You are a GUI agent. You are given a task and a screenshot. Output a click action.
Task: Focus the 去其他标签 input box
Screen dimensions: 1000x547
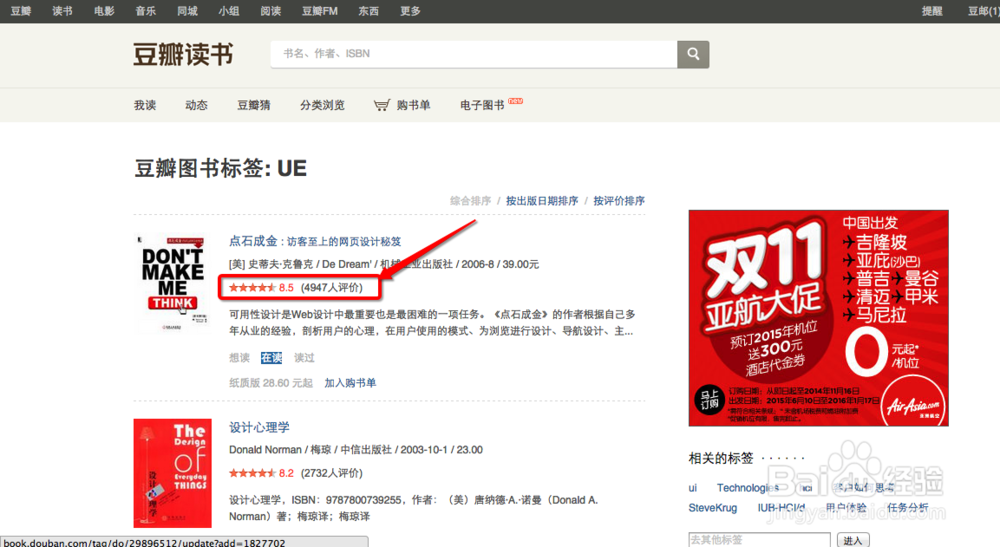(759, 539)
